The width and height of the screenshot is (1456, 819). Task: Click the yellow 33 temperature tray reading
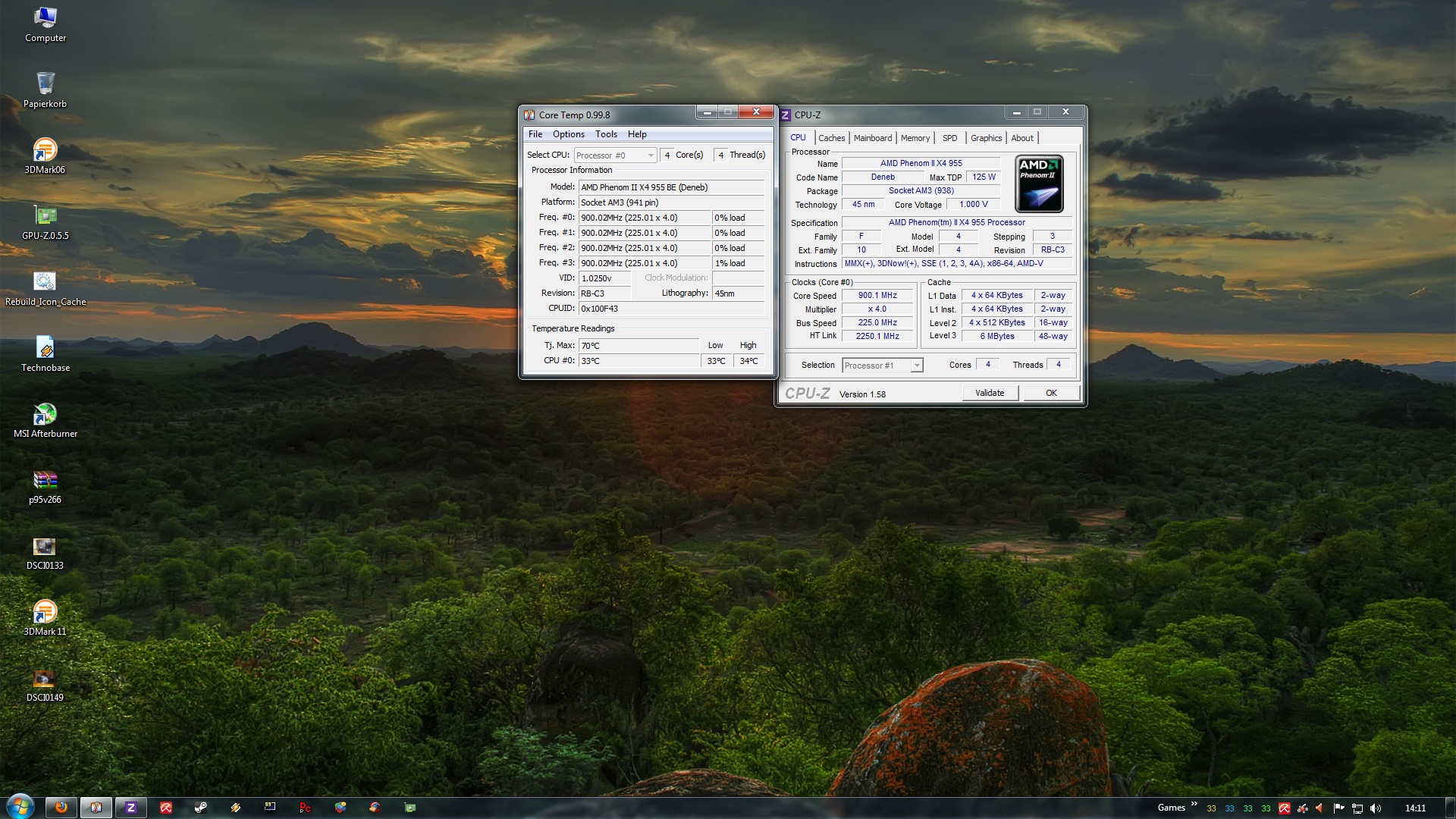pyautogui.click(x=1211, y=809)
